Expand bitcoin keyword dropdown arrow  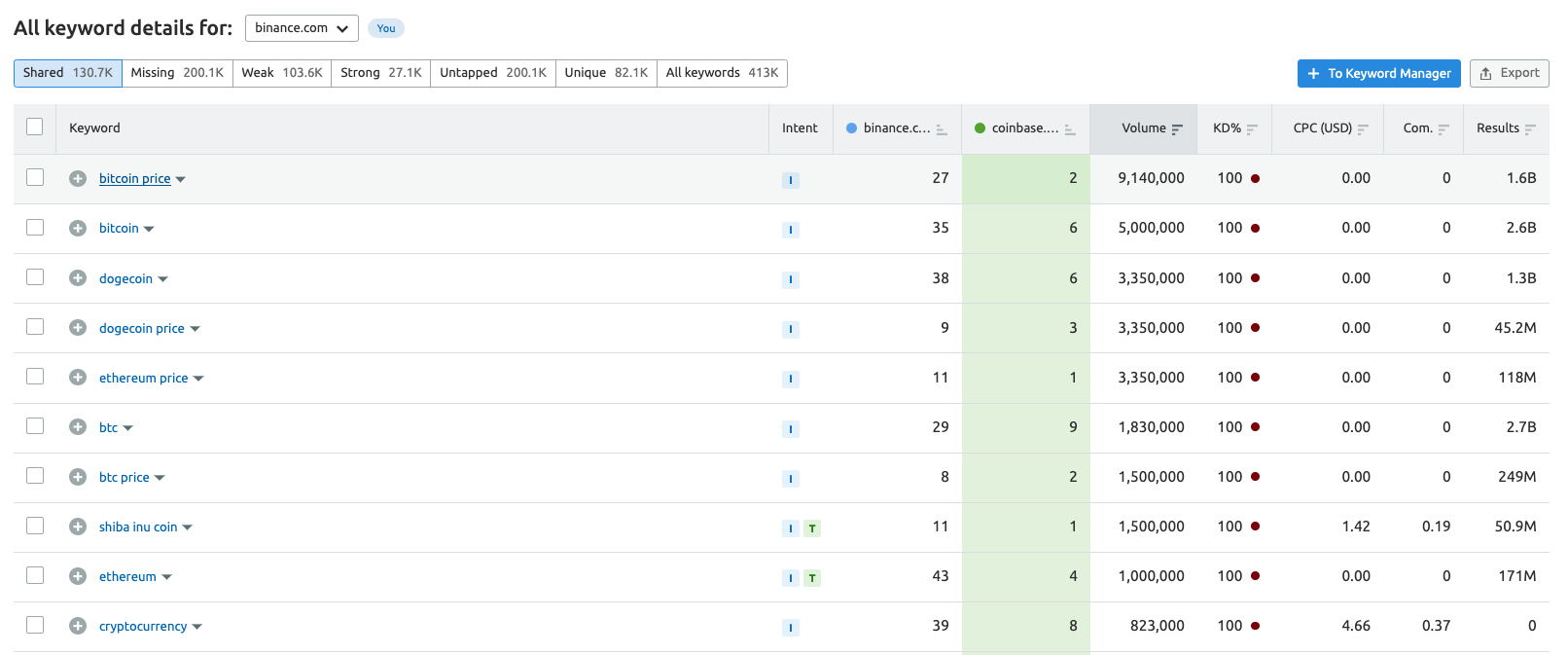149,230
